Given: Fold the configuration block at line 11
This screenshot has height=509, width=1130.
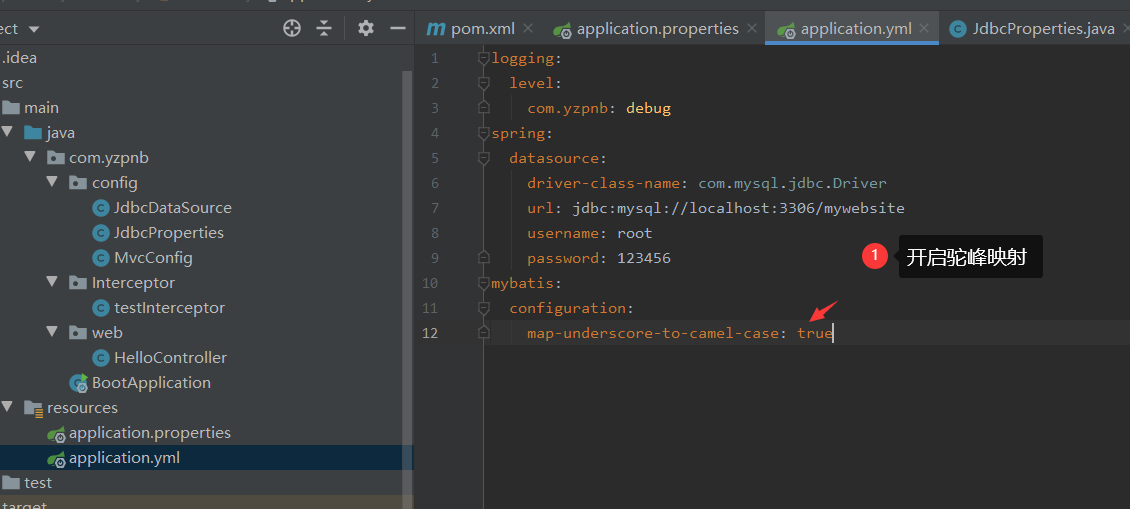Looking at the screenshot, I should (x=484, y=309).
